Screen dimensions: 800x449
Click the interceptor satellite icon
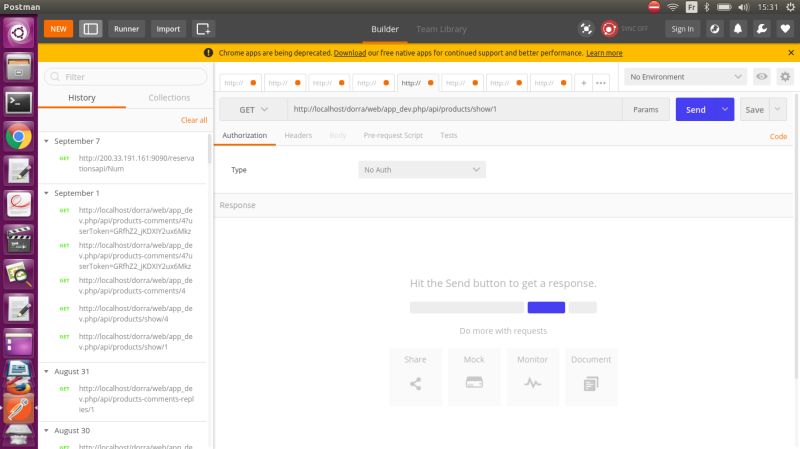pos(586,29)
